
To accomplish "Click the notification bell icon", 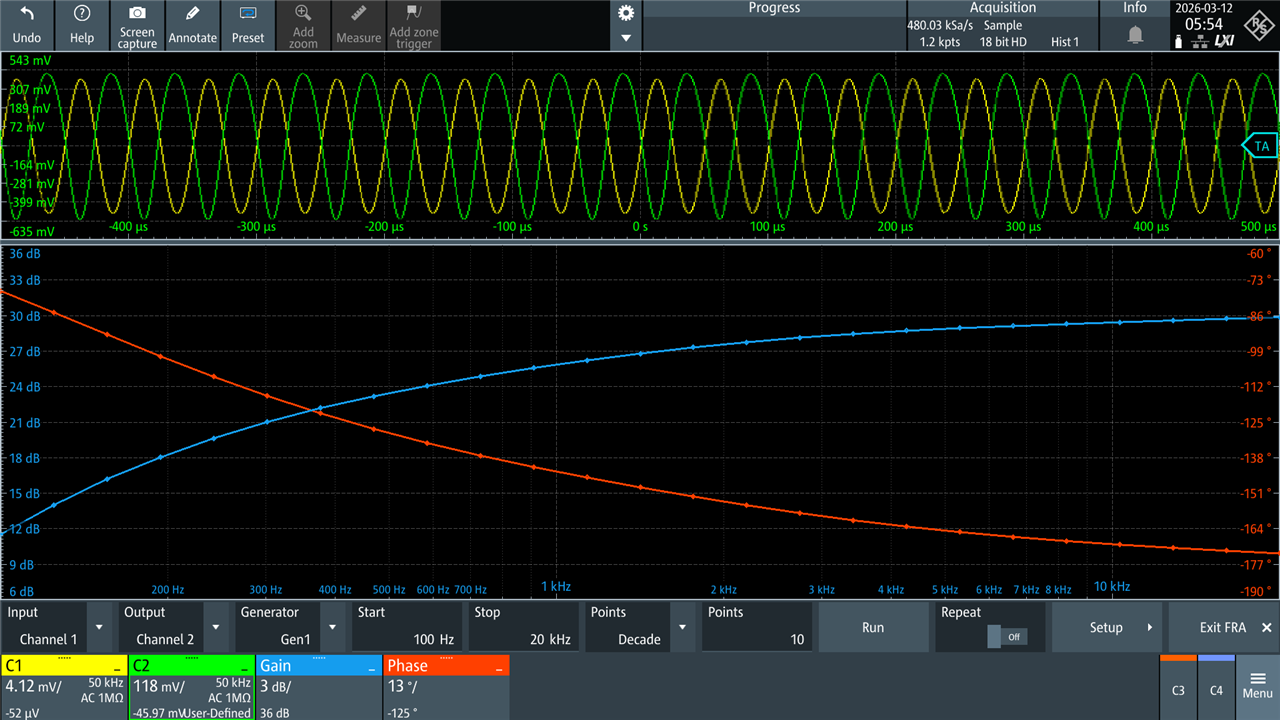I will (x=1135, y=35).
